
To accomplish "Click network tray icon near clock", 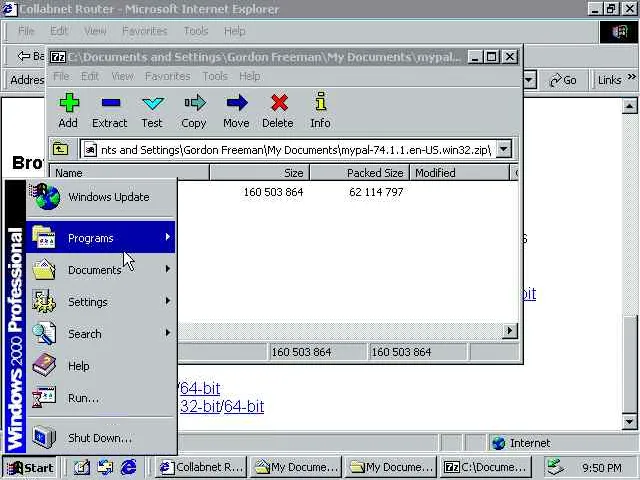I will tap(556, 467).
